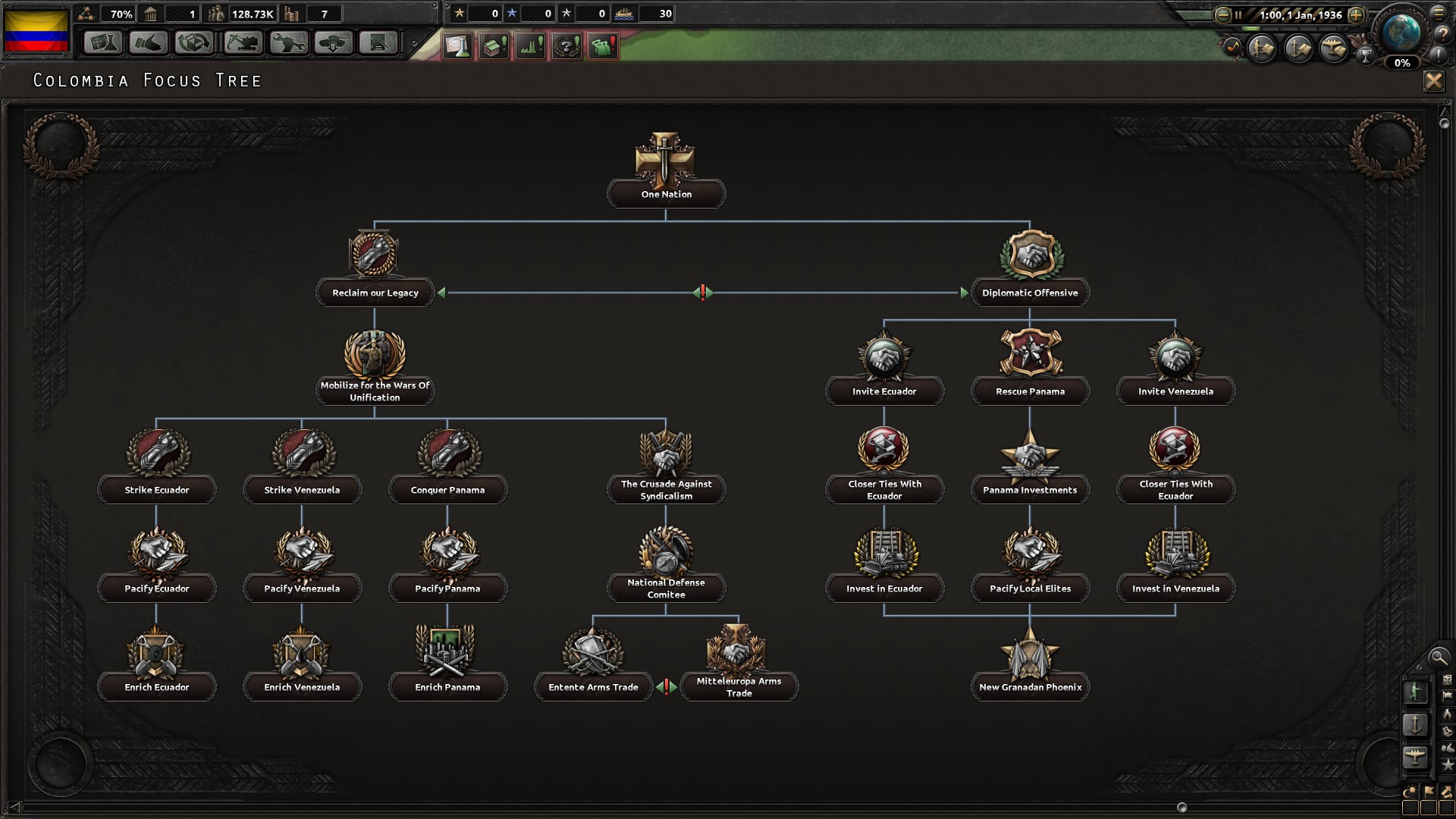Click the research slot alert flask icon
The image size is (1456, 819).
tap(458, 46)
